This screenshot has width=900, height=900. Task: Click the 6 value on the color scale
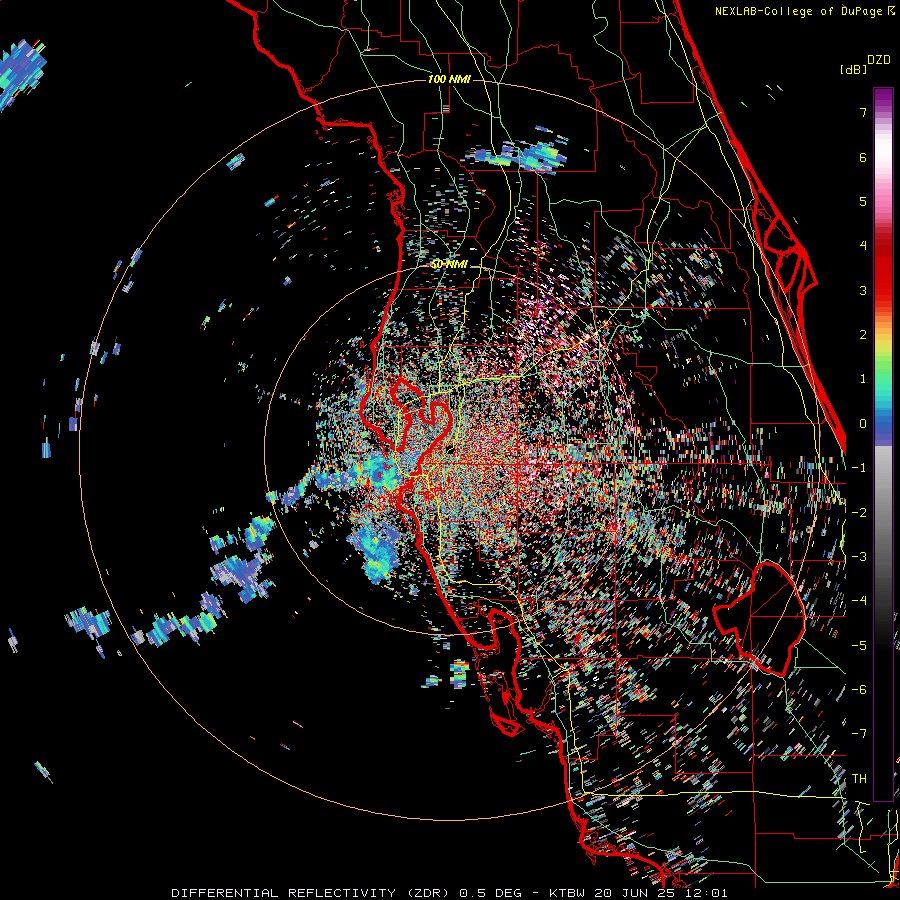tap(863, 157)
